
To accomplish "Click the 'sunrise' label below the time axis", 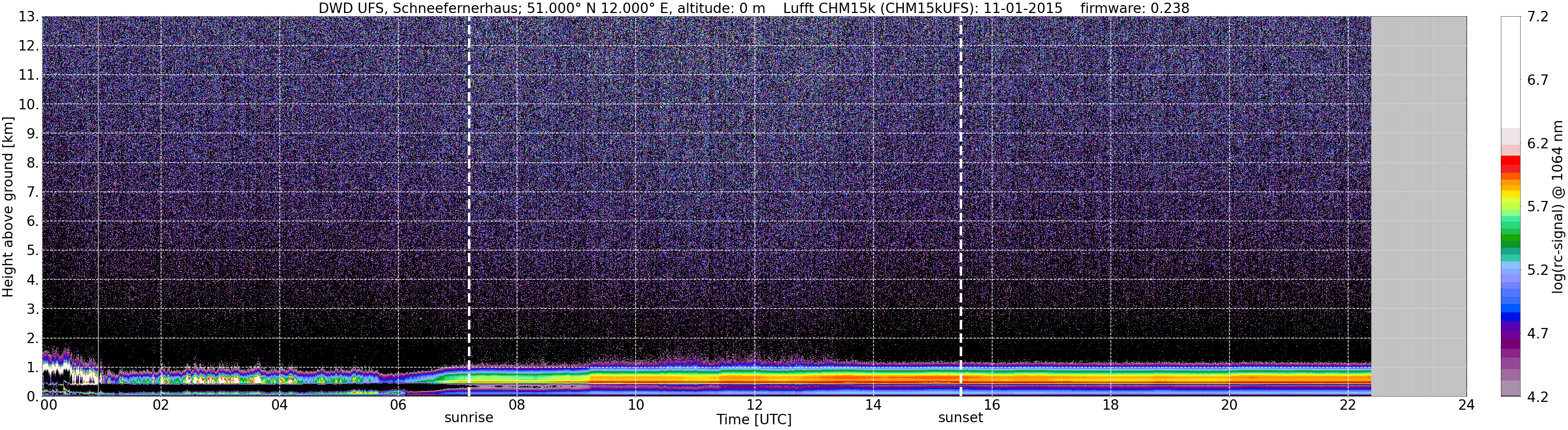I will pyautogui.click(x=469, y=418).
